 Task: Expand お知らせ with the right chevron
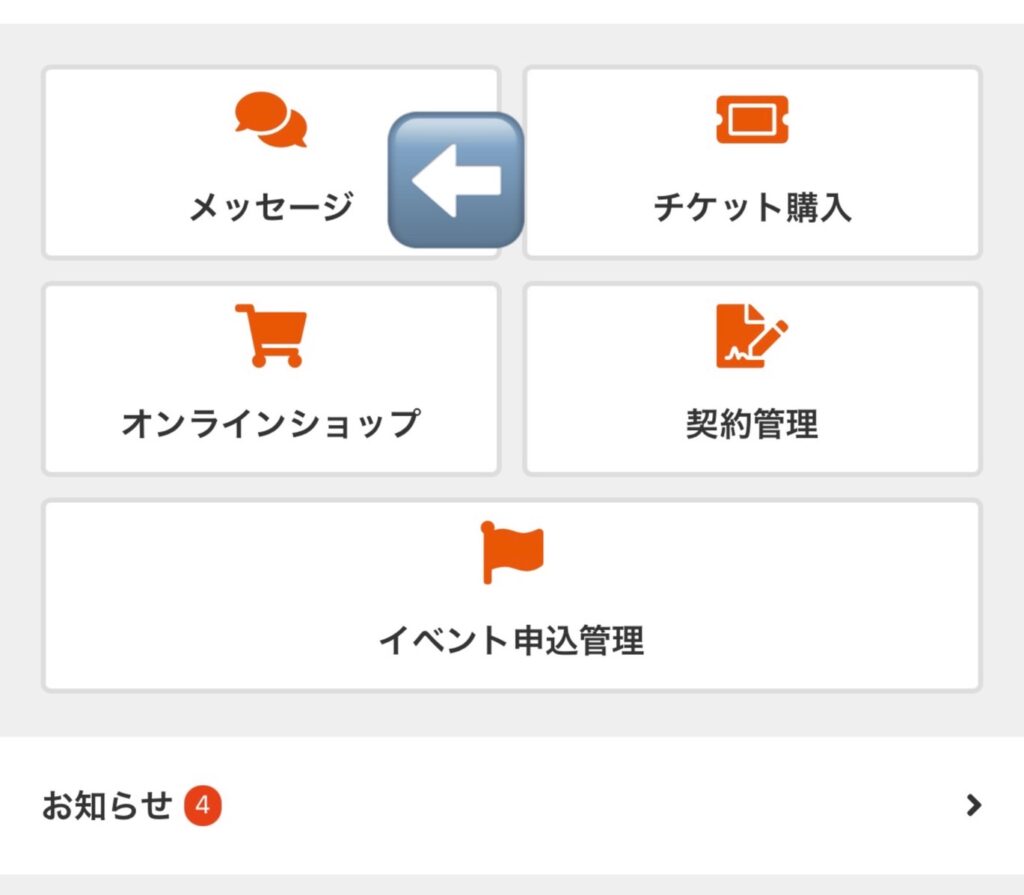[x=974, y=806]
